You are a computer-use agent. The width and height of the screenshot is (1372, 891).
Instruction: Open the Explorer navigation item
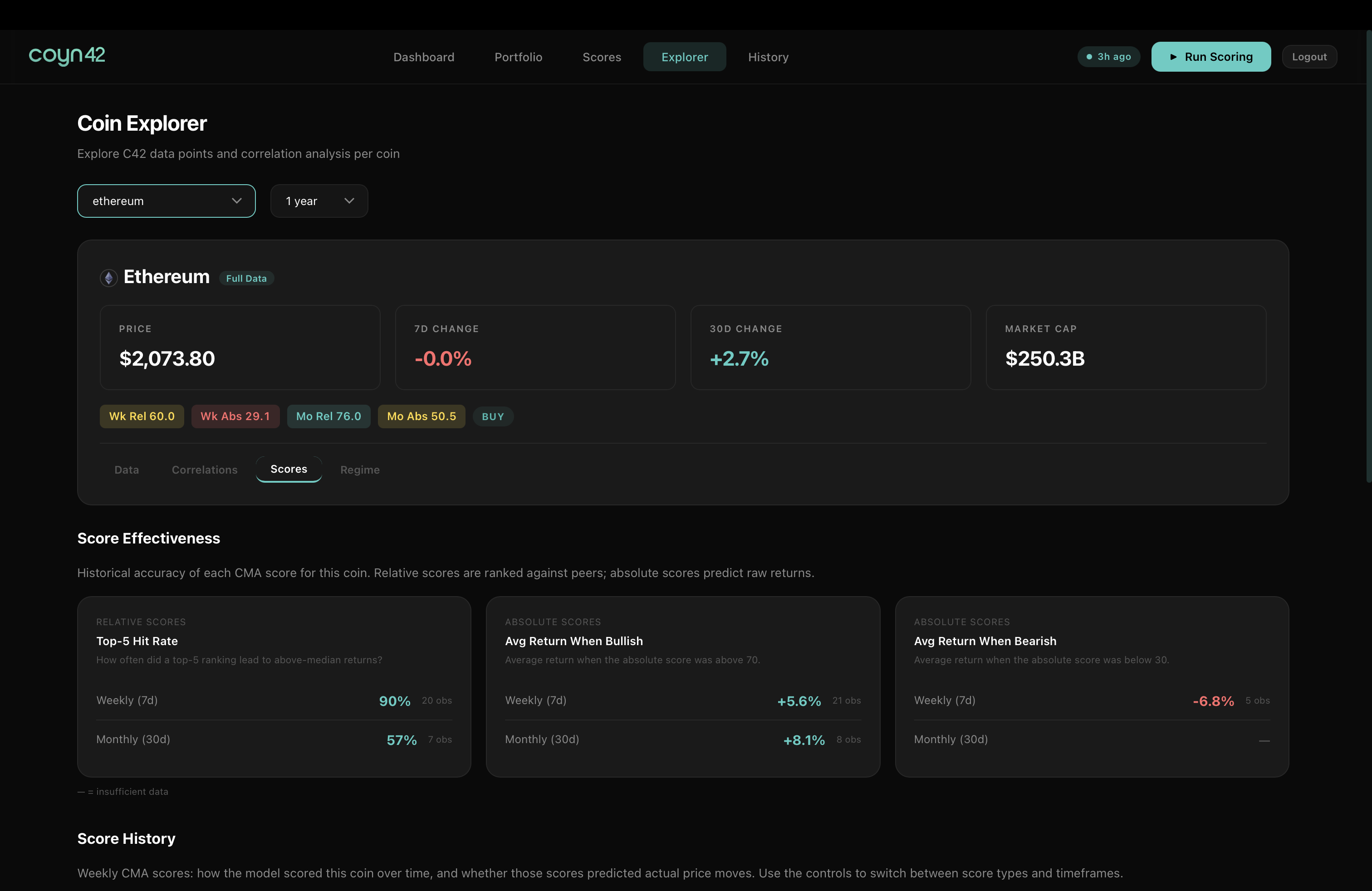[x=684, y=56]
